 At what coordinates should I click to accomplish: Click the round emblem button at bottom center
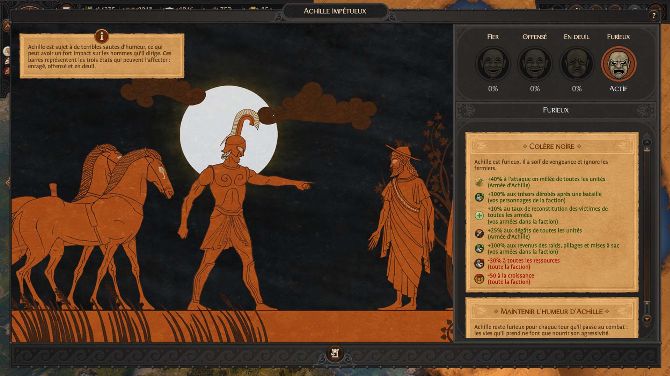tap(335, 353)
